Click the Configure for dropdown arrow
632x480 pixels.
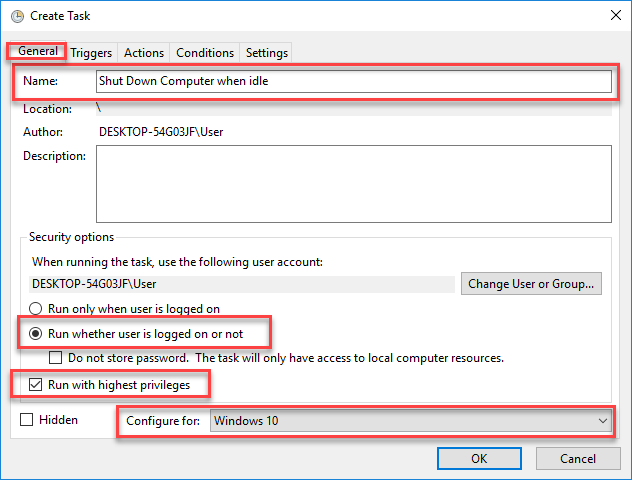pos(603,421)
